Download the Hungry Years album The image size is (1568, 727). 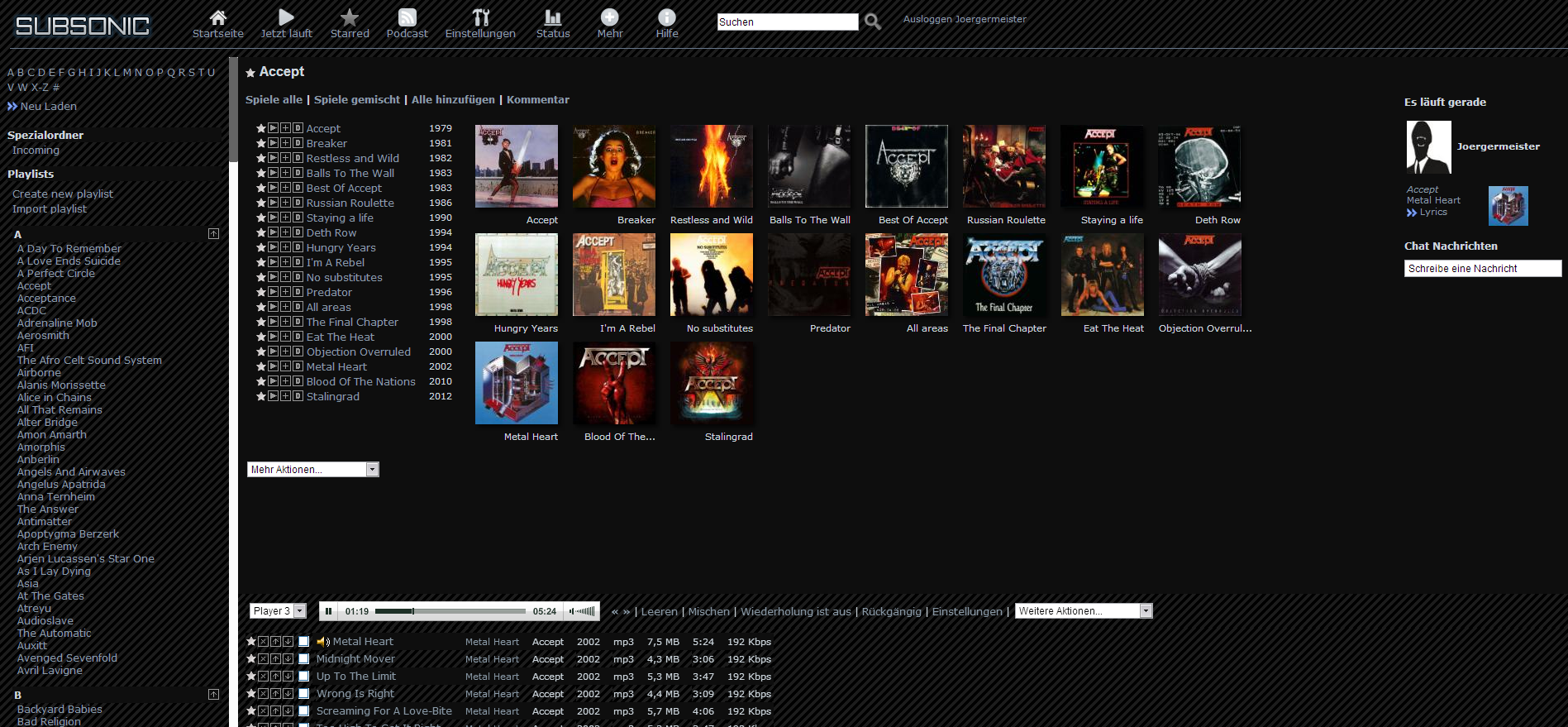click(x=298, y=247)
